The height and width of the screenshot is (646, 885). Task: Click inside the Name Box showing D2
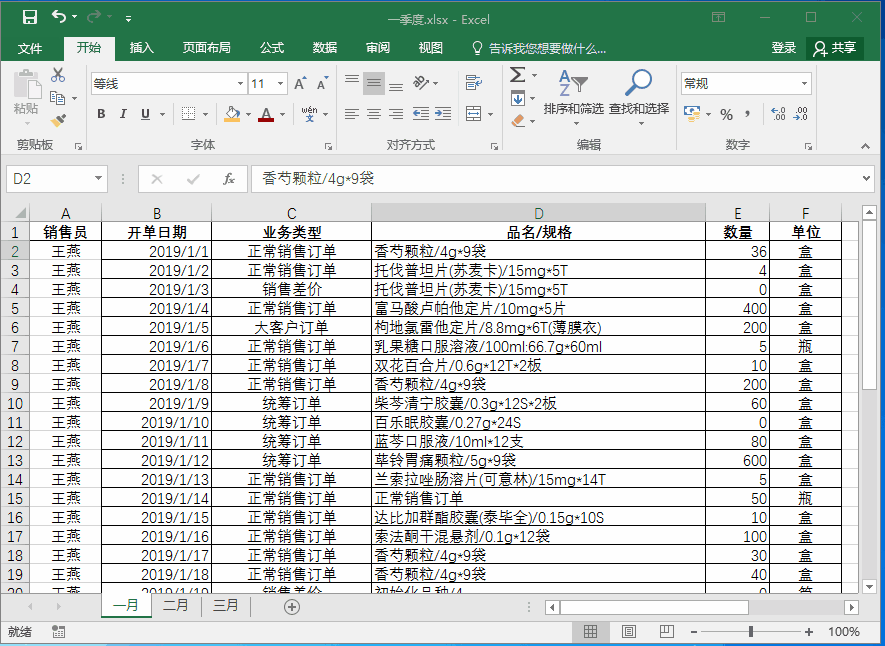[x=50, y=179]
